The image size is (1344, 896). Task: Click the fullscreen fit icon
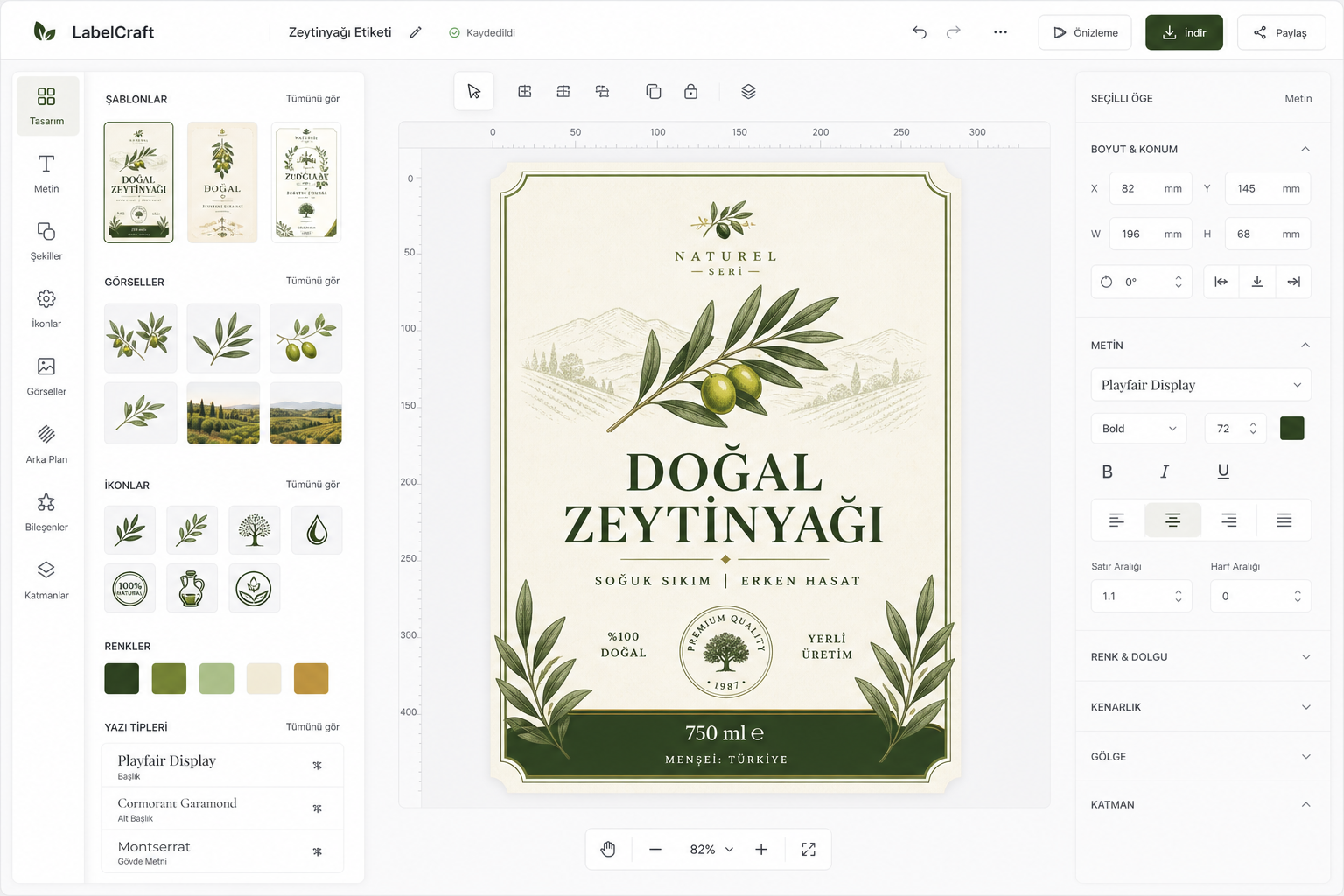(808, 850)
